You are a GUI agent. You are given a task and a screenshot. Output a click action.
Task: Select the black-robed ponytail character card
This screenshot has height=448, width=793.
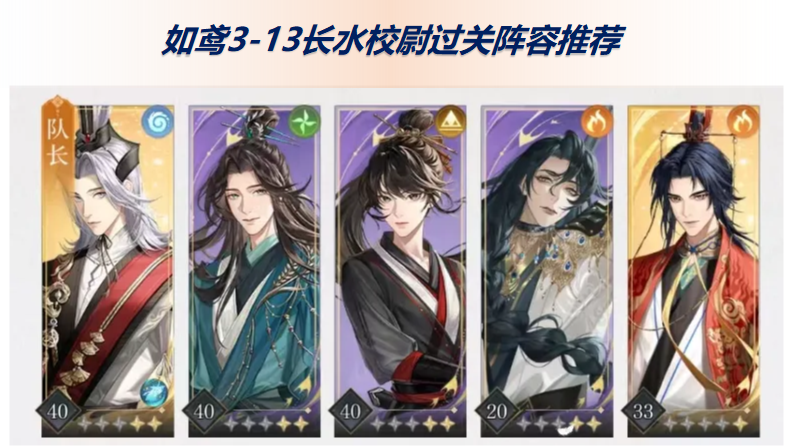pos(401,271)
